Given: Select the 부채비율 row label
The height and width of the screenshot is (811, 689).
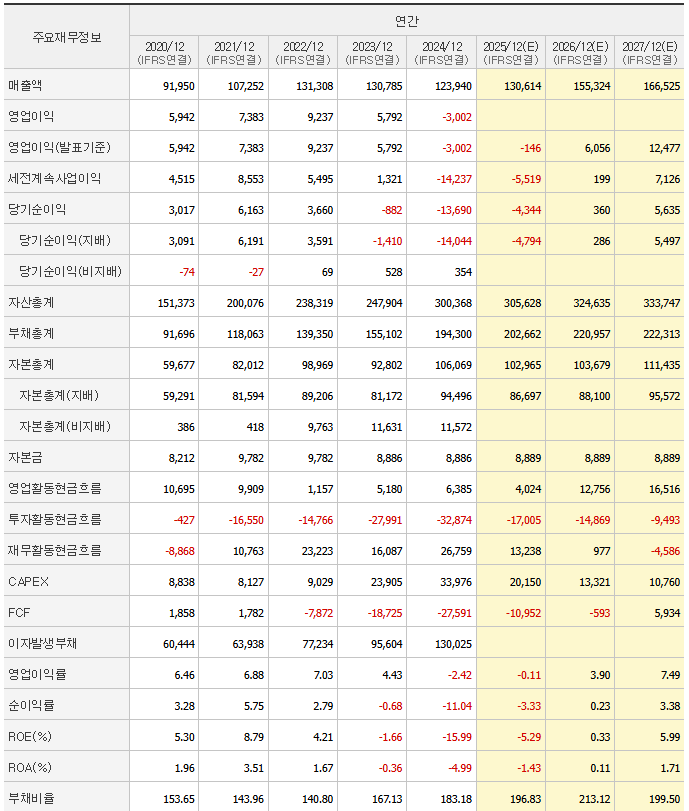Looking at the screenshot, I should 31,799.
